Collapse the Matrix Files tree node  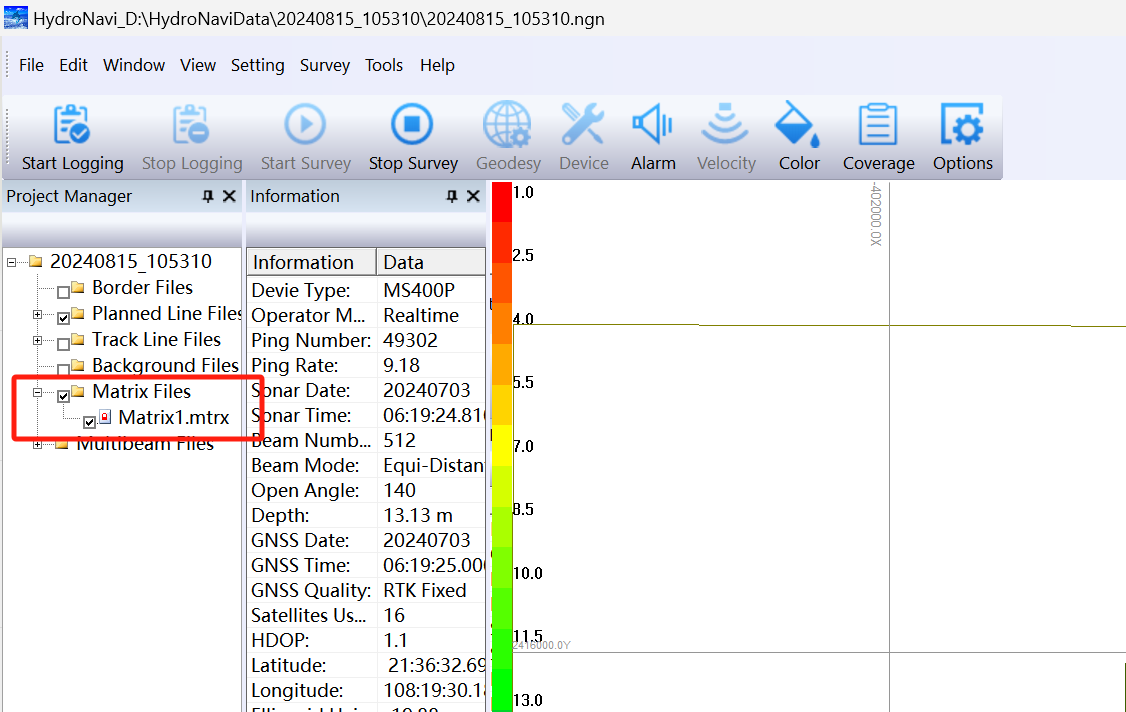[38, 393]
